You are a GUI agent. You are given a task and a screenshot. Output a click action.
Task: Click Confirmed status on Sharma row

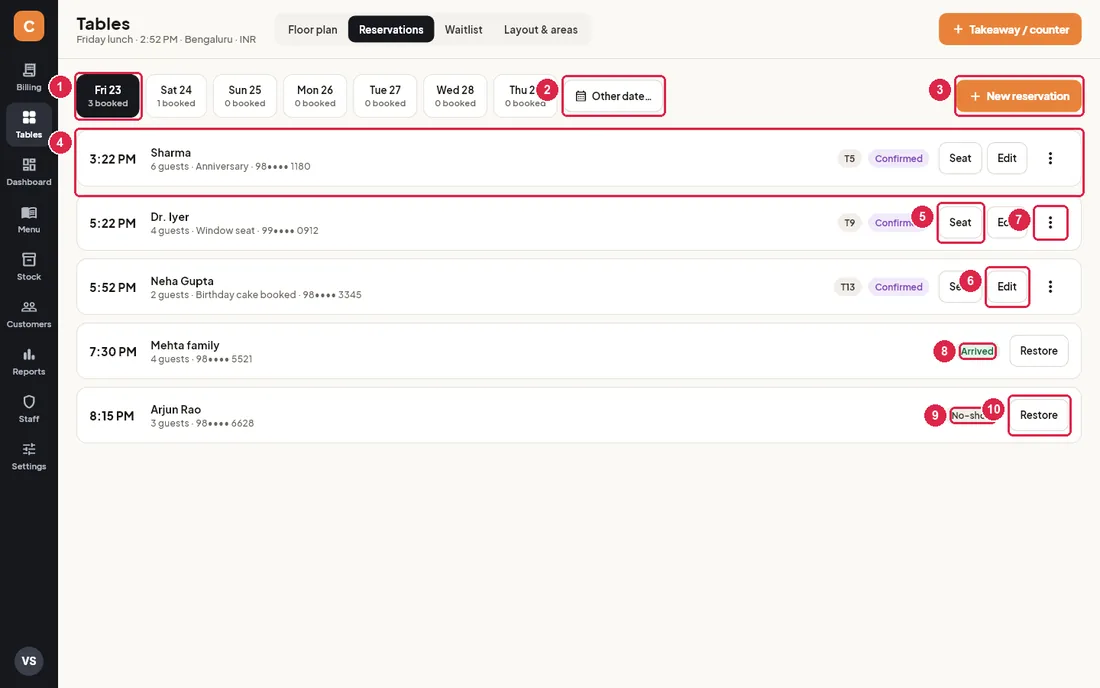point(898,158)
